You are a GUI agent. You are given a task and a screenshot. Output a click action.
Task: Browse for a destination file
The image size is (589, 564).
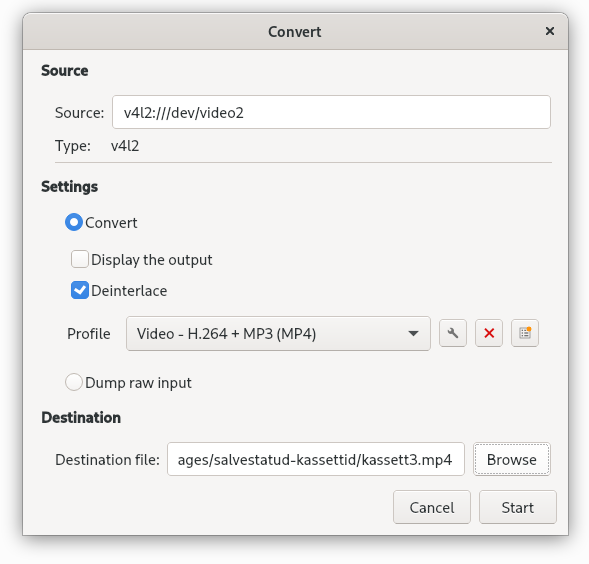[512, 459]
